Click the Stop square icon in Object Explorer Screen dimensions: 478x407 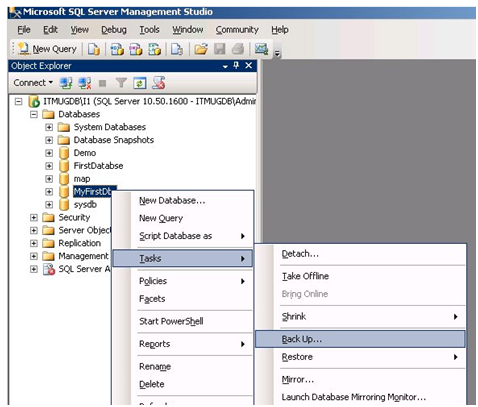point(103,83)
